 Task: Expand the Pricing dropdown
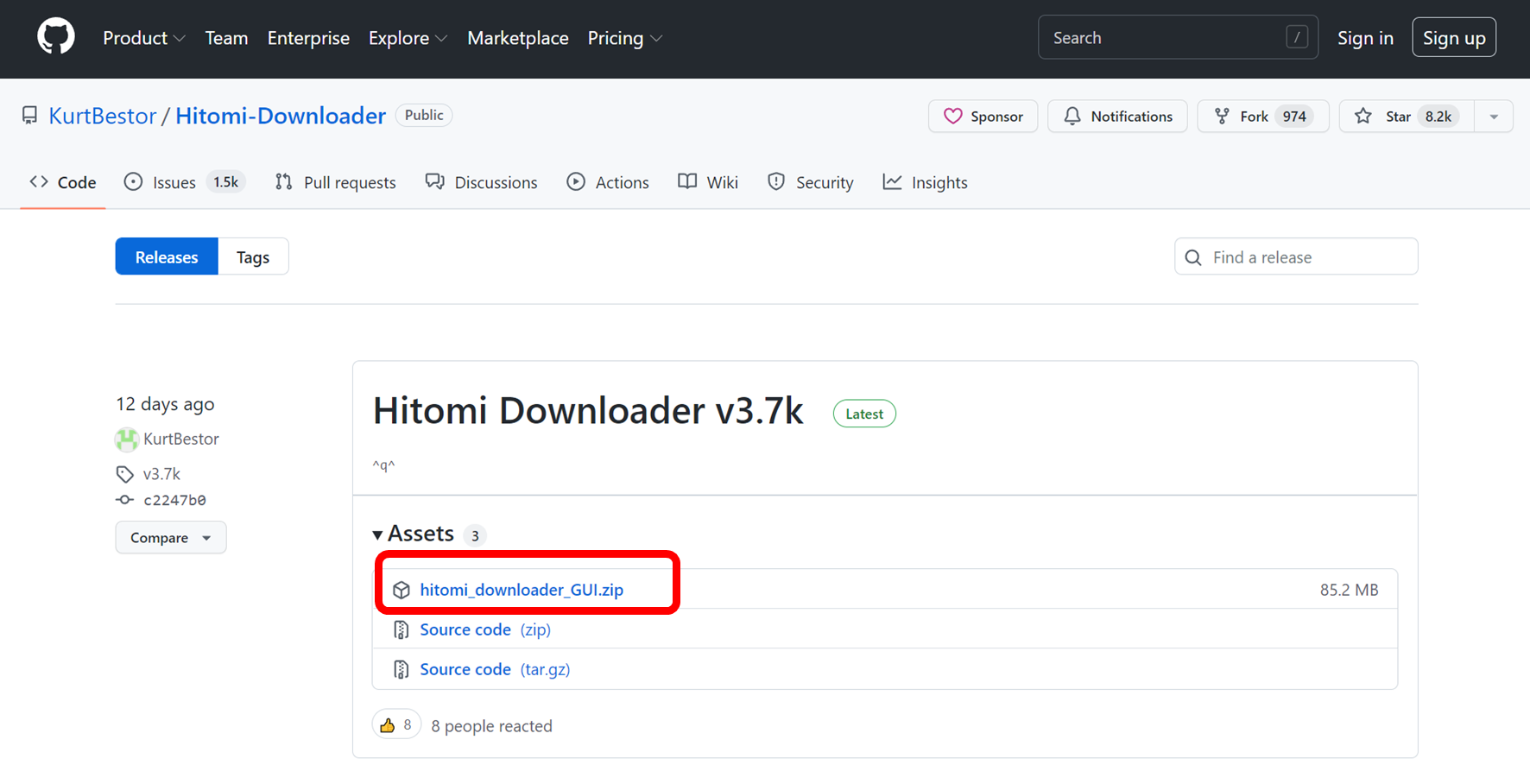coord(625,38)
